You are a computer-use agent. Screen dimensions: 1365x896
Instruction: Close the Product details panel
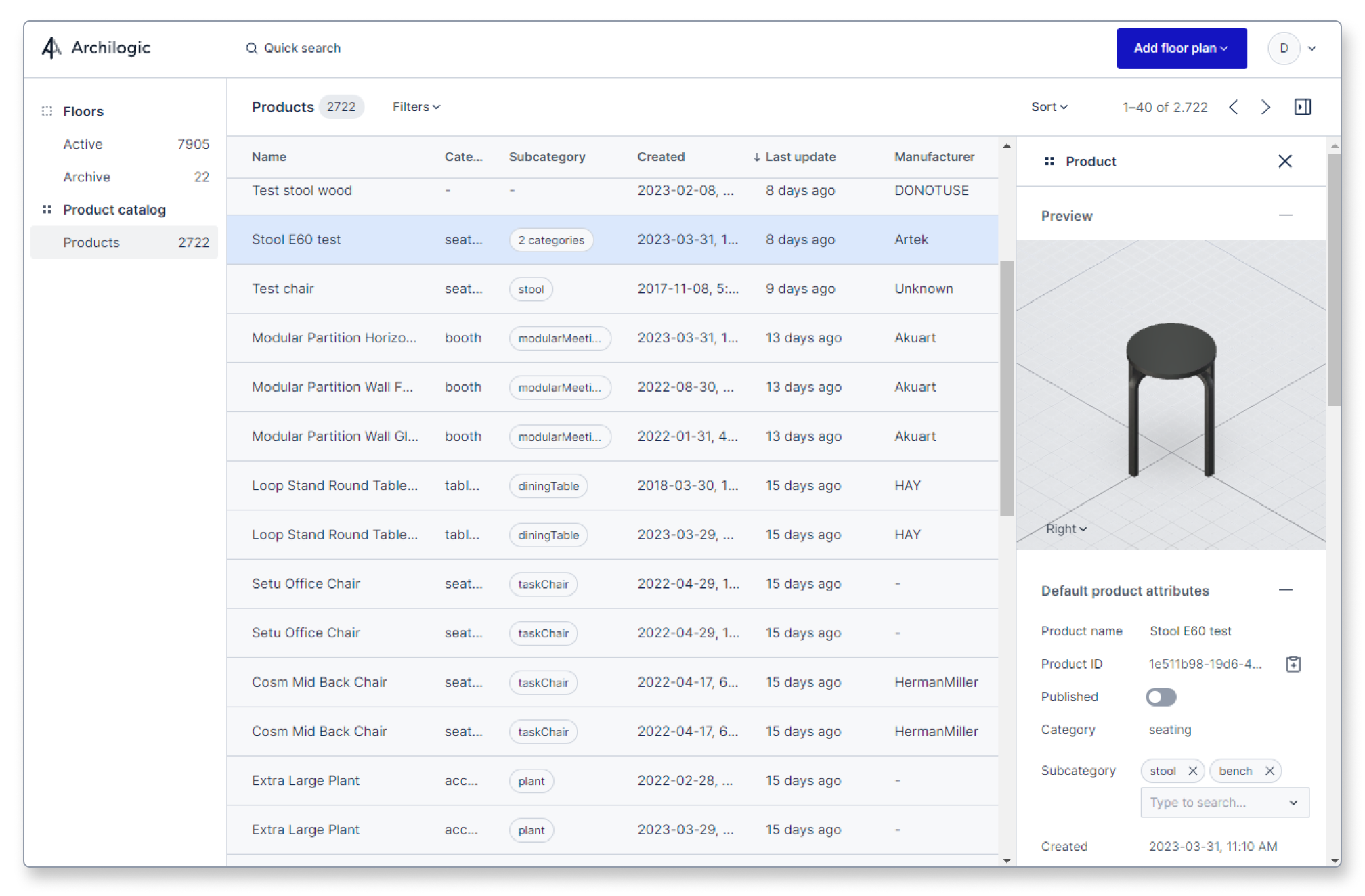coord(1285,161)
